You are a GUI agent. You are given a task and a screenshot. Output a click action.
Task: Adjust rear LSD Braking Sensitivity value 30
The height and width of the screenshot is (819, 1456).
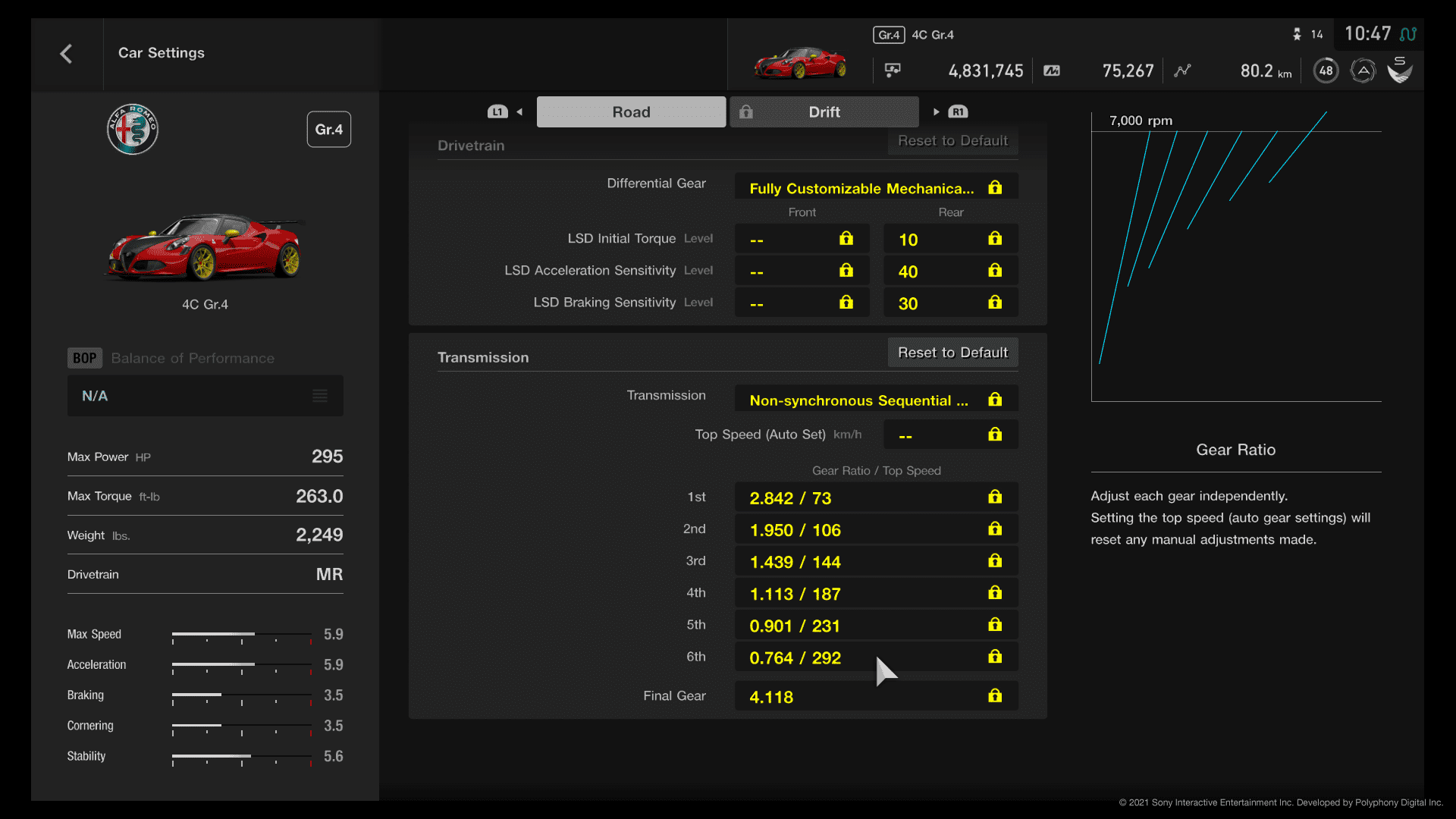(x=950, y=303)
